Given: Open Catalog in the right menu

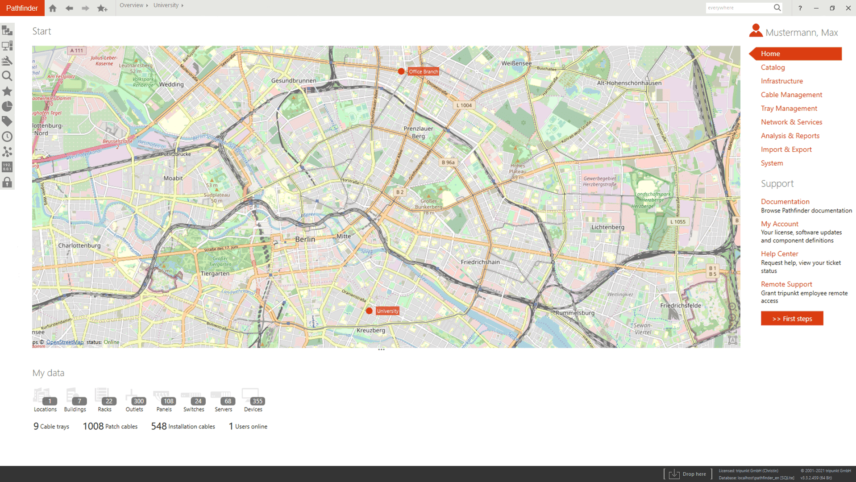Looking at the screenshot, I should [x=773, y=67].
